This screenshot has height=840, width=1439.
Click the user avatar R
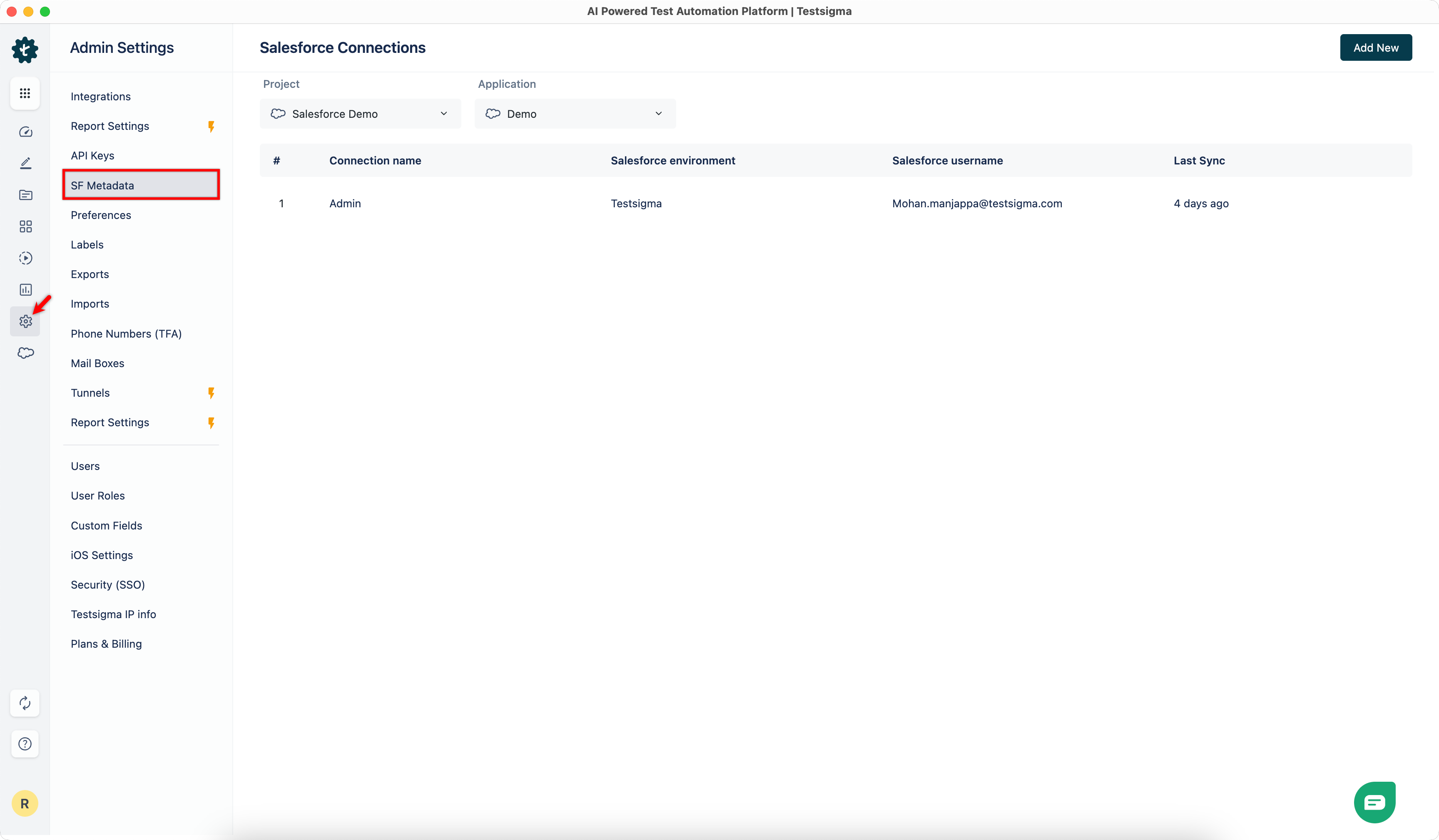[25, 803]
